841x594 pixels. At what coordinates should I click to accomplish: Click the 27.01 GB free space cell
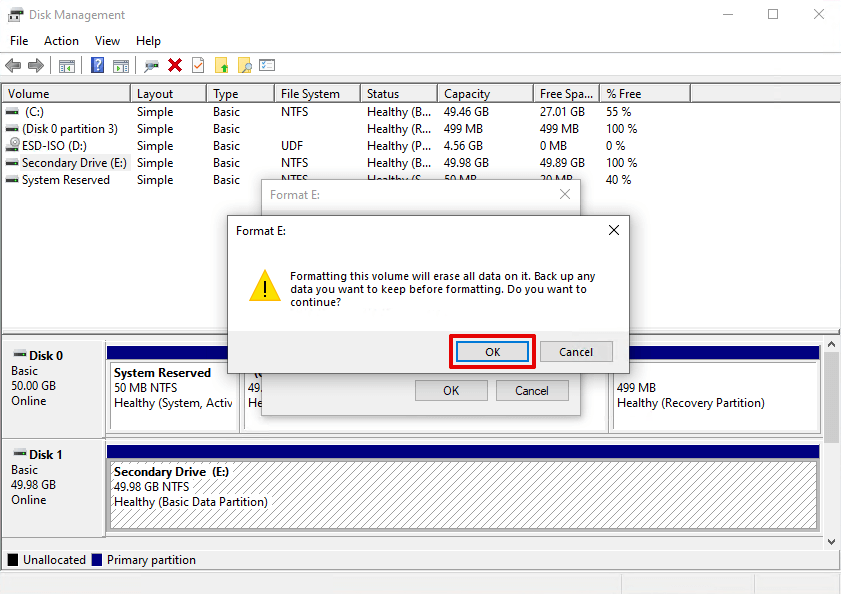click(562, 112)
